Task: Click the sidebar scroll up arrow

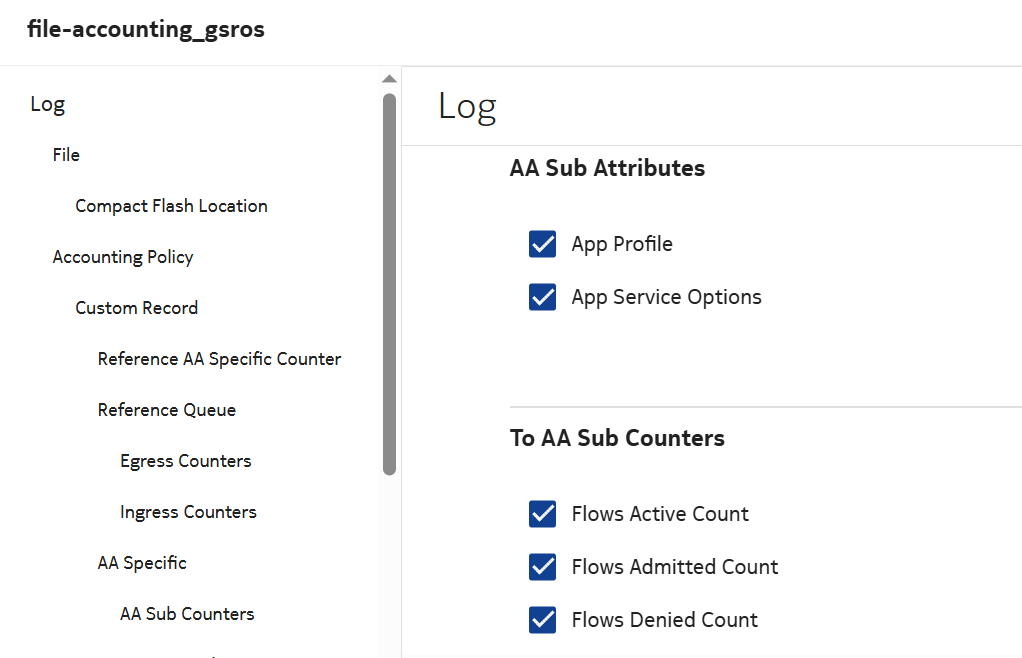Action: pyautogui.click(x=389, y=80)
